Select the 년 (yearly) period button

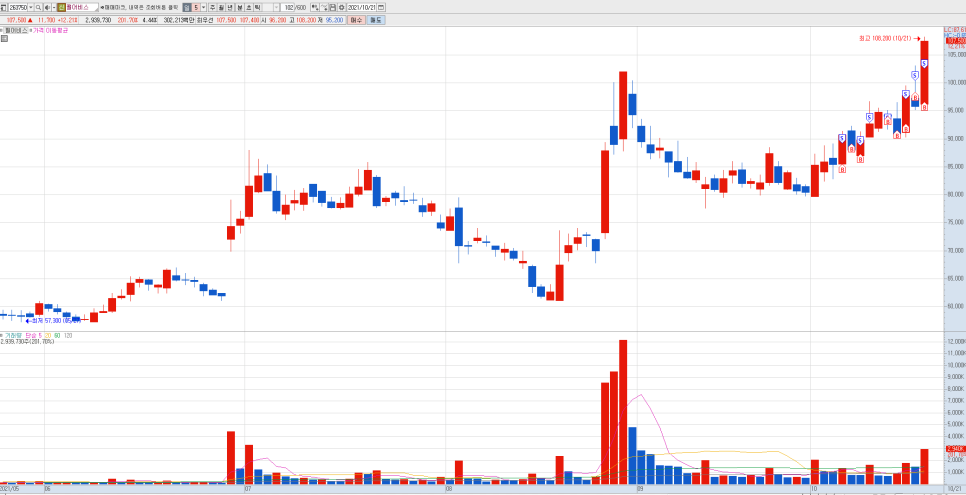[x=230, y=7]
